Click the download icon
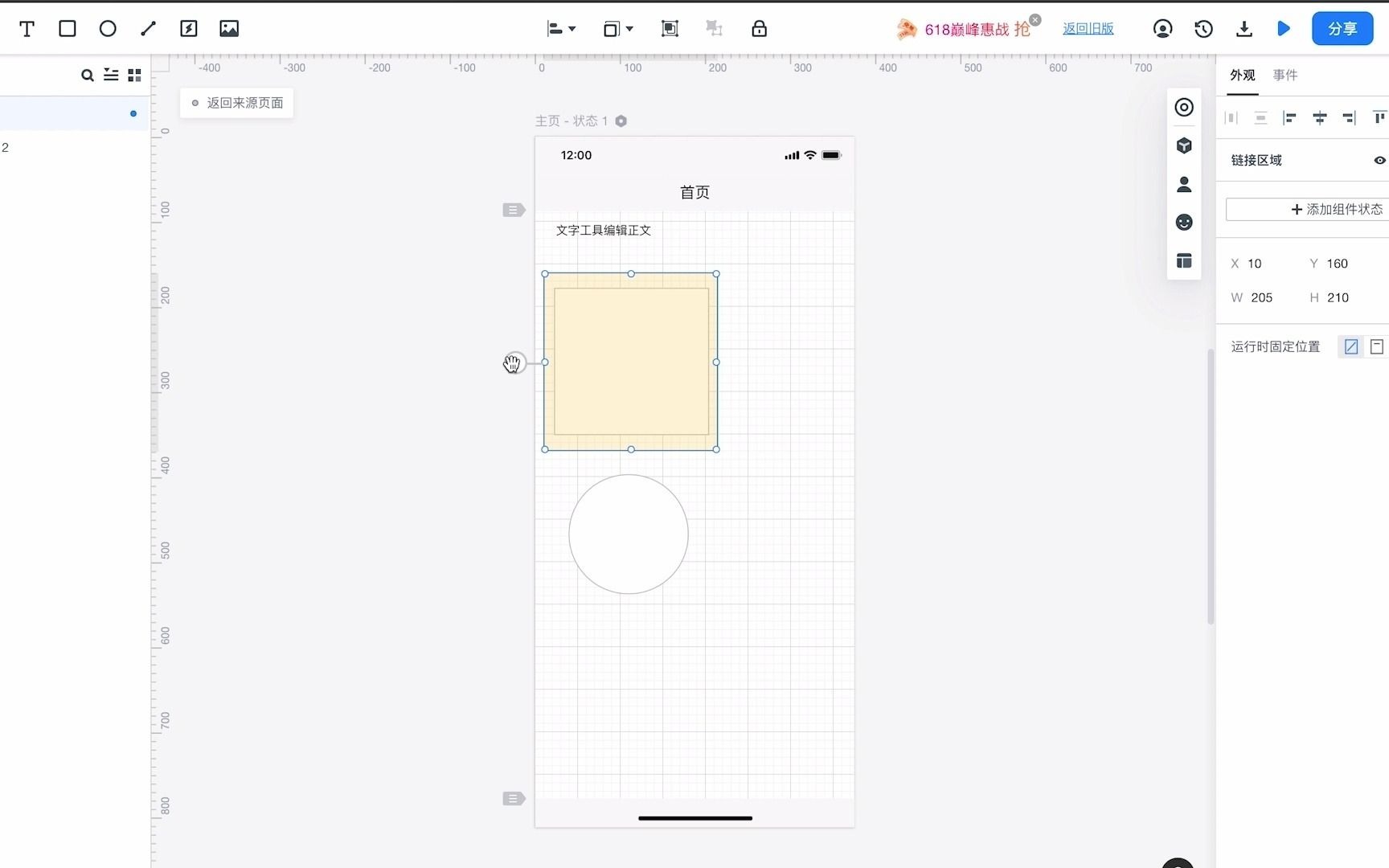Viewport: 1389px width, 868px height. 1244,29
